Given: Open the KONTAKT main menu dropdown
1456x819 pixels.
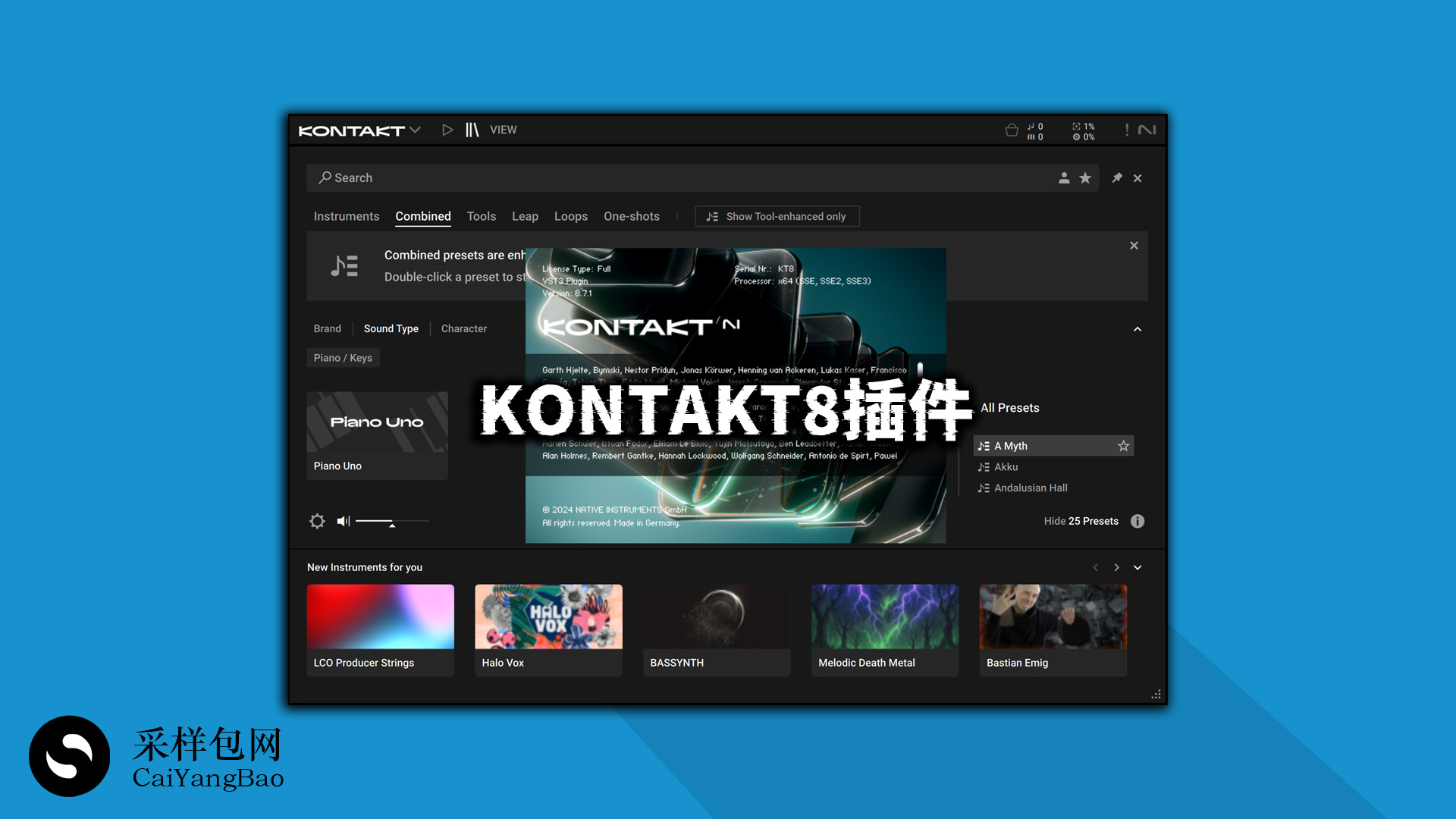Looking at the screenshot, I should [415, 130].
